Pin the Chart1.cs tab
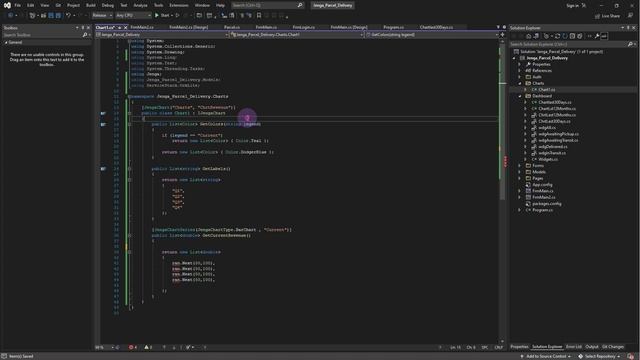Viewport: 640px width, 360px height. [119, 27]
